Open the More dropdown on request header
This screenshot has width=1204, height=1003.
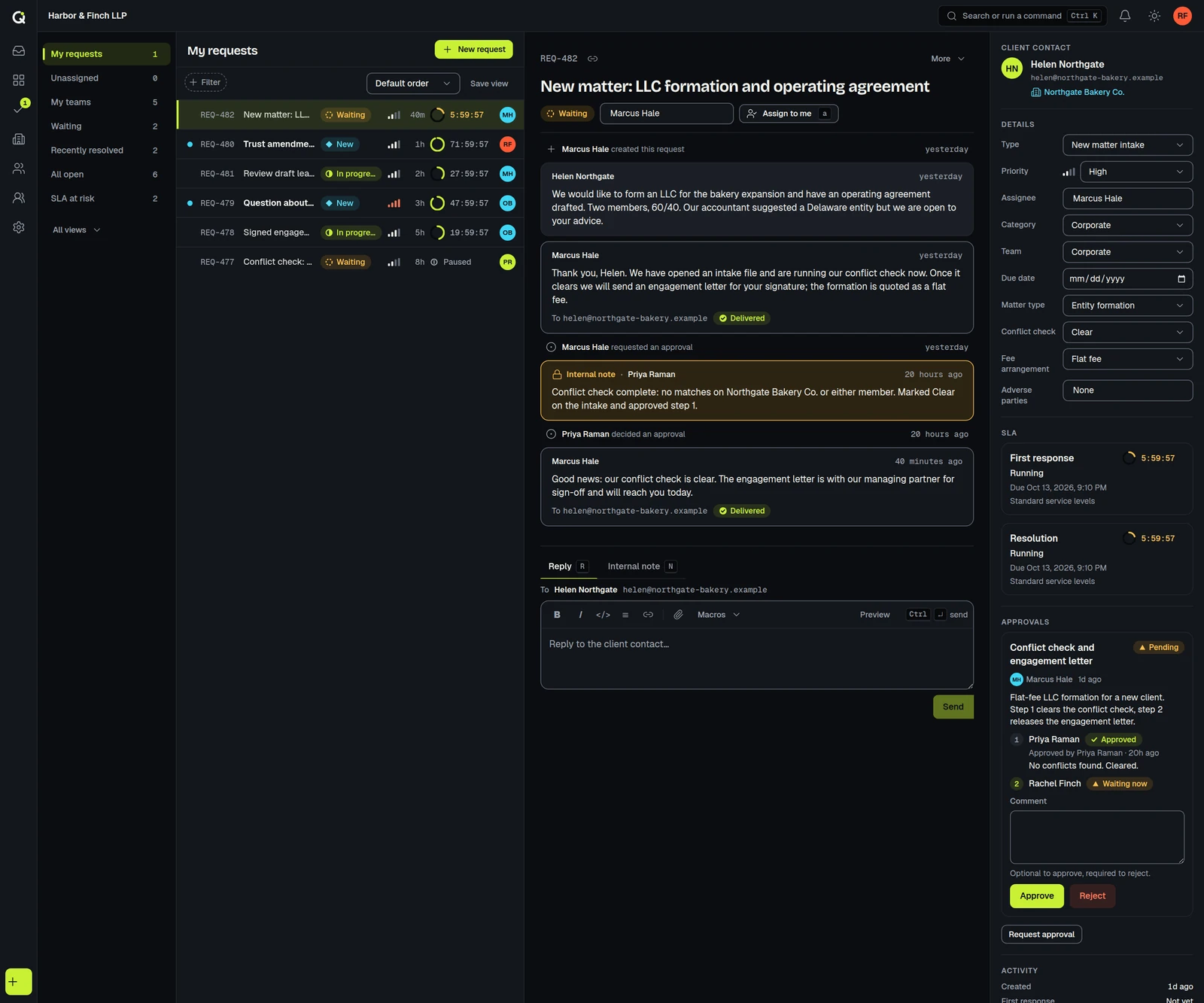(x=947, y=59)
